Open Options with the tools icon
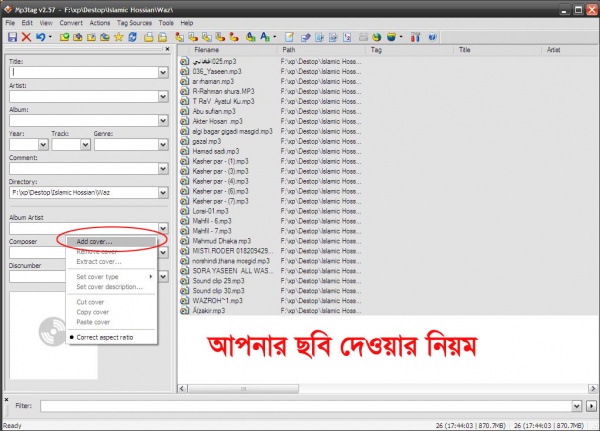 point(415,37)
